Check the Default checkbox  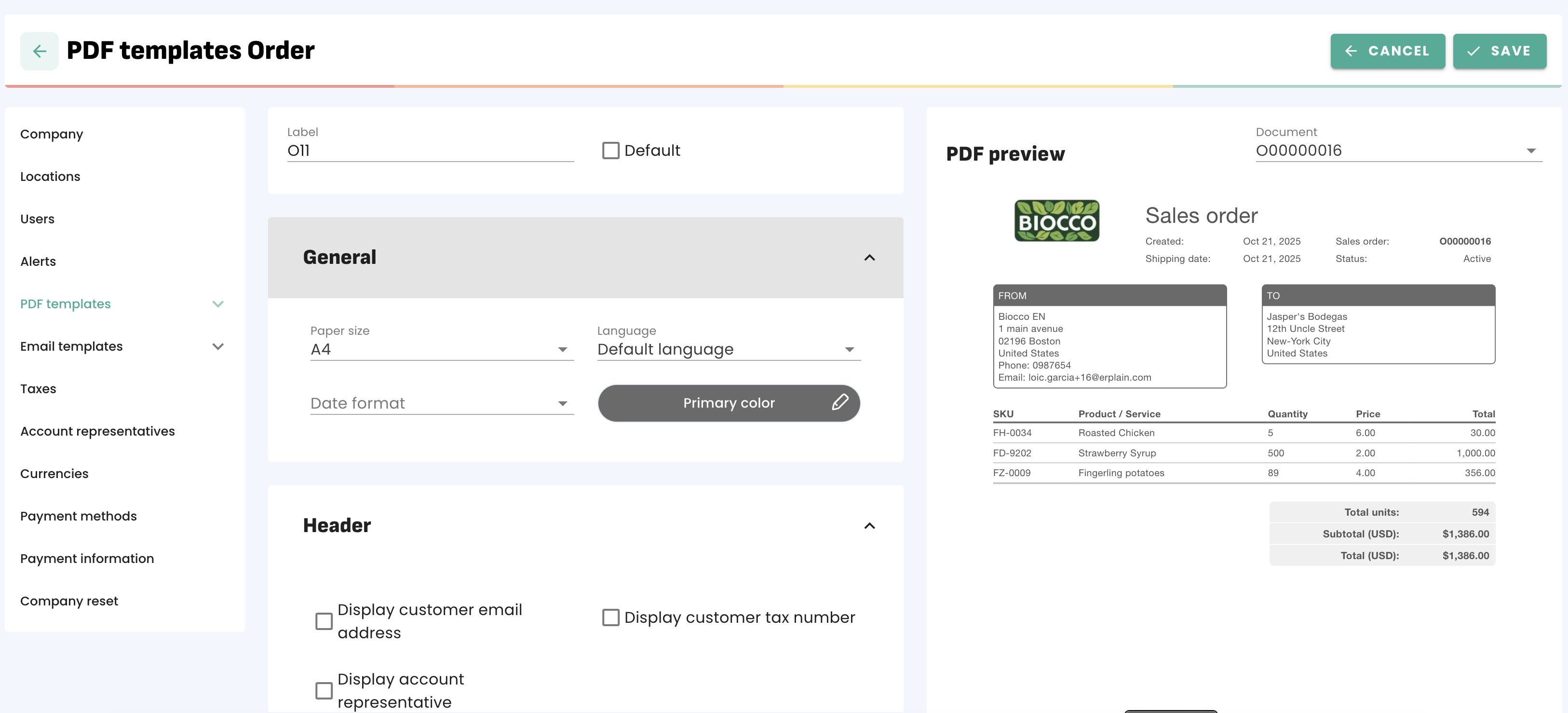(x=610, y=151)
